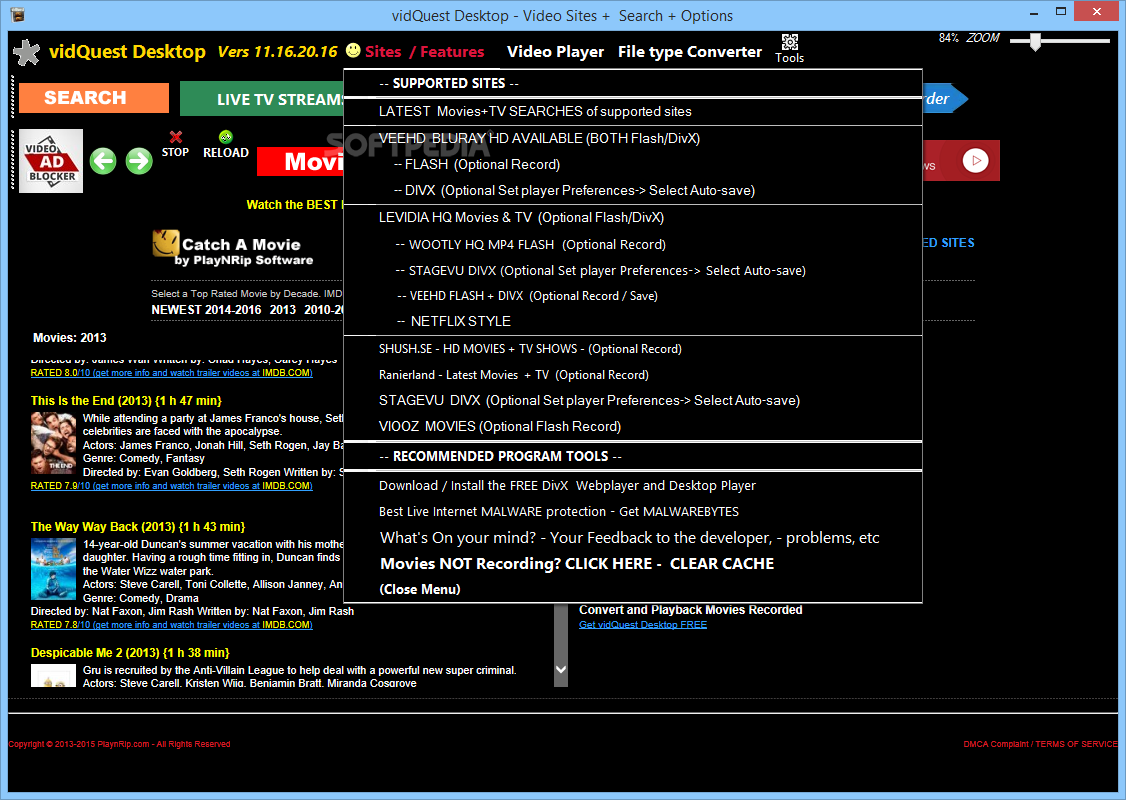Select LEVIDIA HQ Movies & TV entry
Viewport: 1126px width, 800px height.
click(633, 218)
